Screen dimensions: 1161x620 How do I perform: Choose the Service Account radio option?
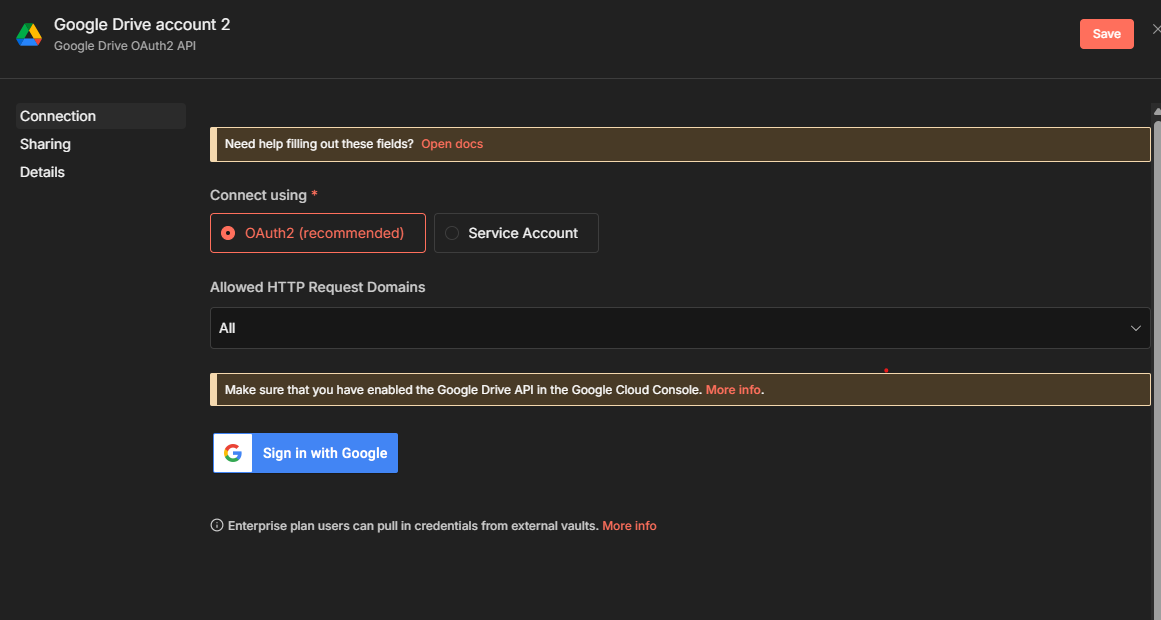click(452, 233)
